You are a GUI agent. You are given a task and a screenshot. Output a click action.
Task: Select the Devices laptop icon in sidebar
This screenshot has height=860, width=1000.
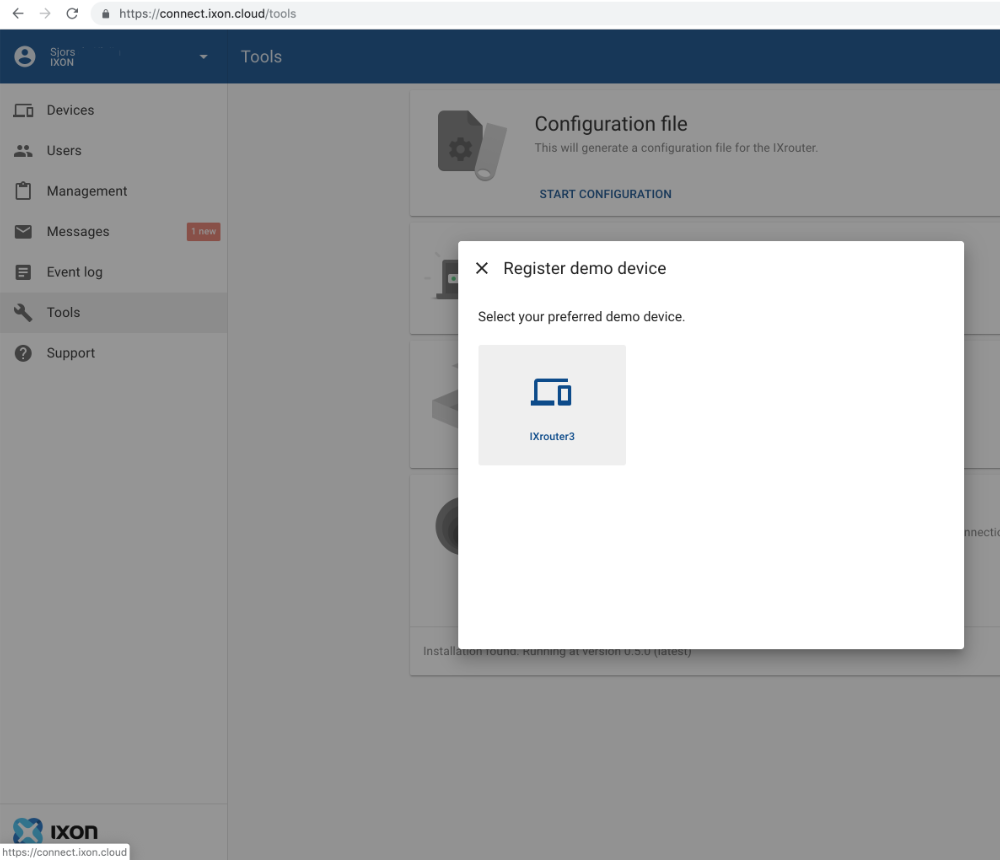click(22, 110)
